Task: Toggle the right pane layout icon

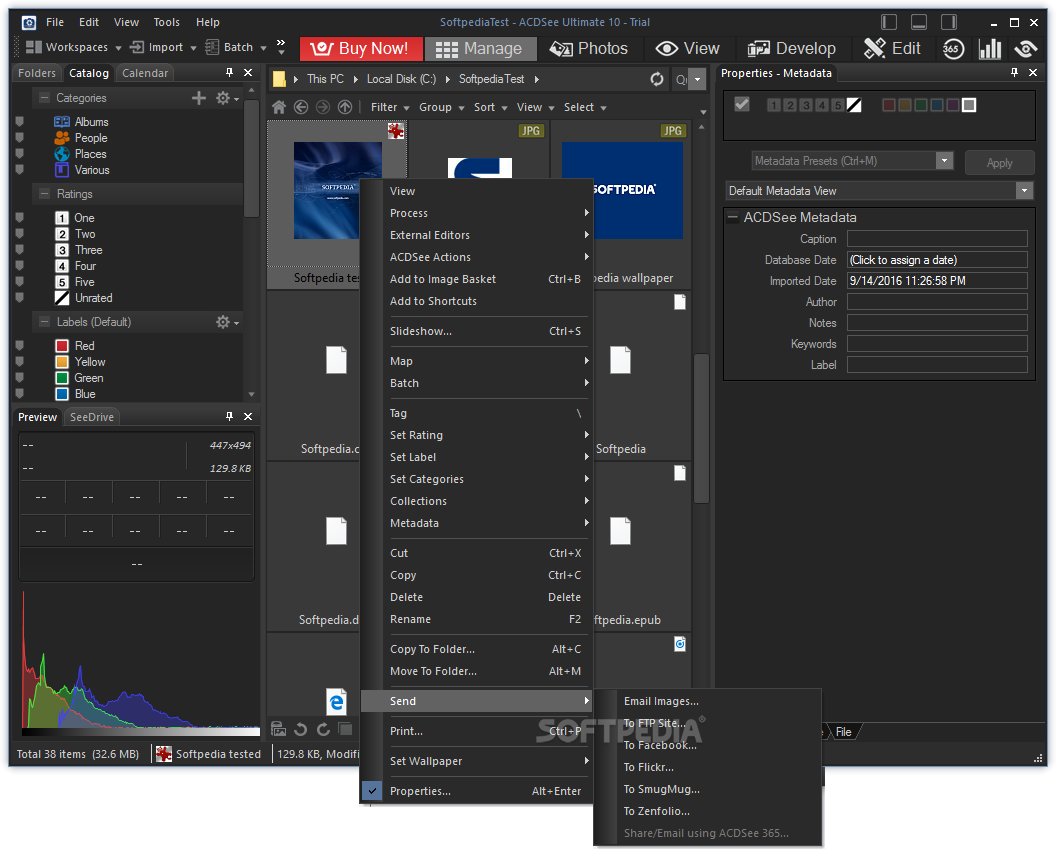Action: 949,22
